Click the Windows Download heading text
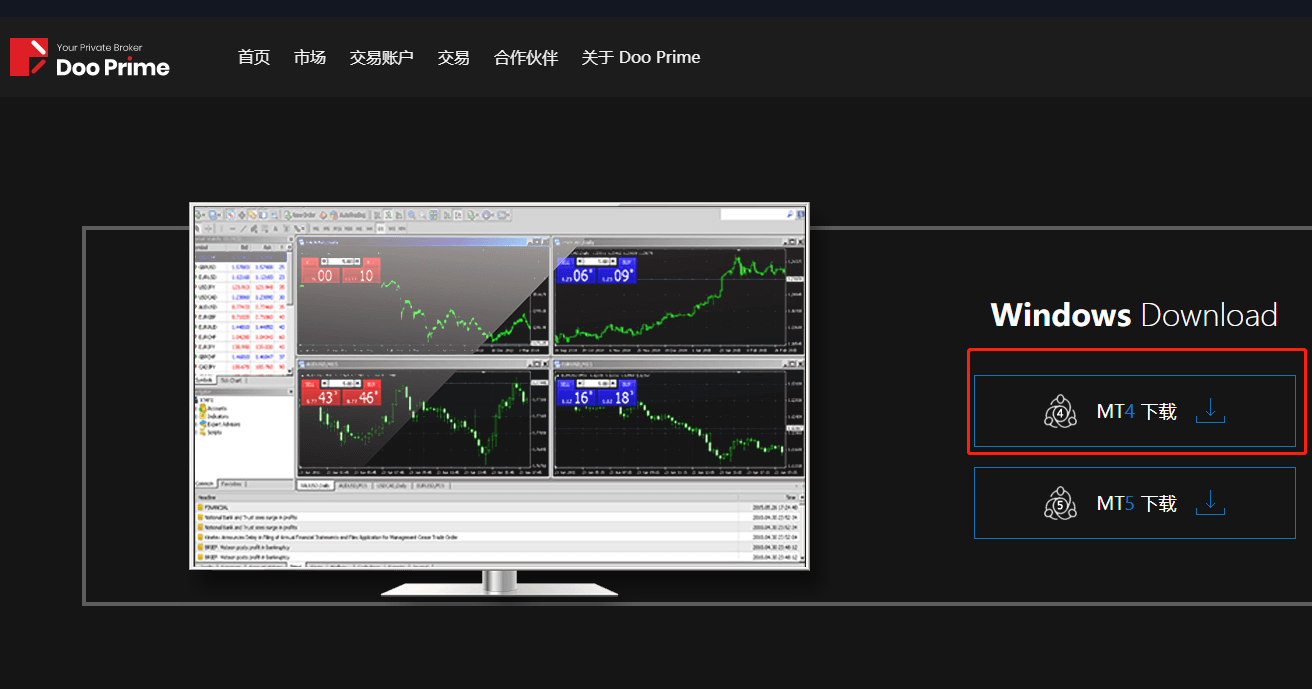This screenshot has height=689, width=1312. pos(1134,315)
